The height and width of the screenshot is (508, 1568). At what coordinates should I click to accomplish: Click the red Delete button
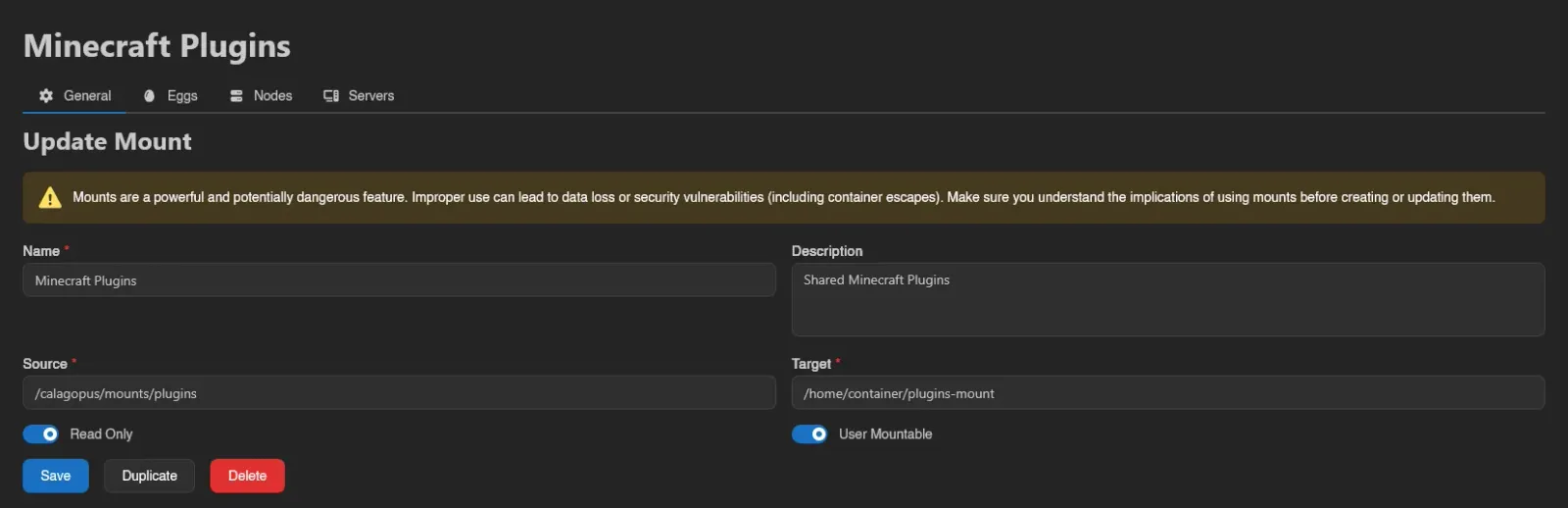coord(247,476)
